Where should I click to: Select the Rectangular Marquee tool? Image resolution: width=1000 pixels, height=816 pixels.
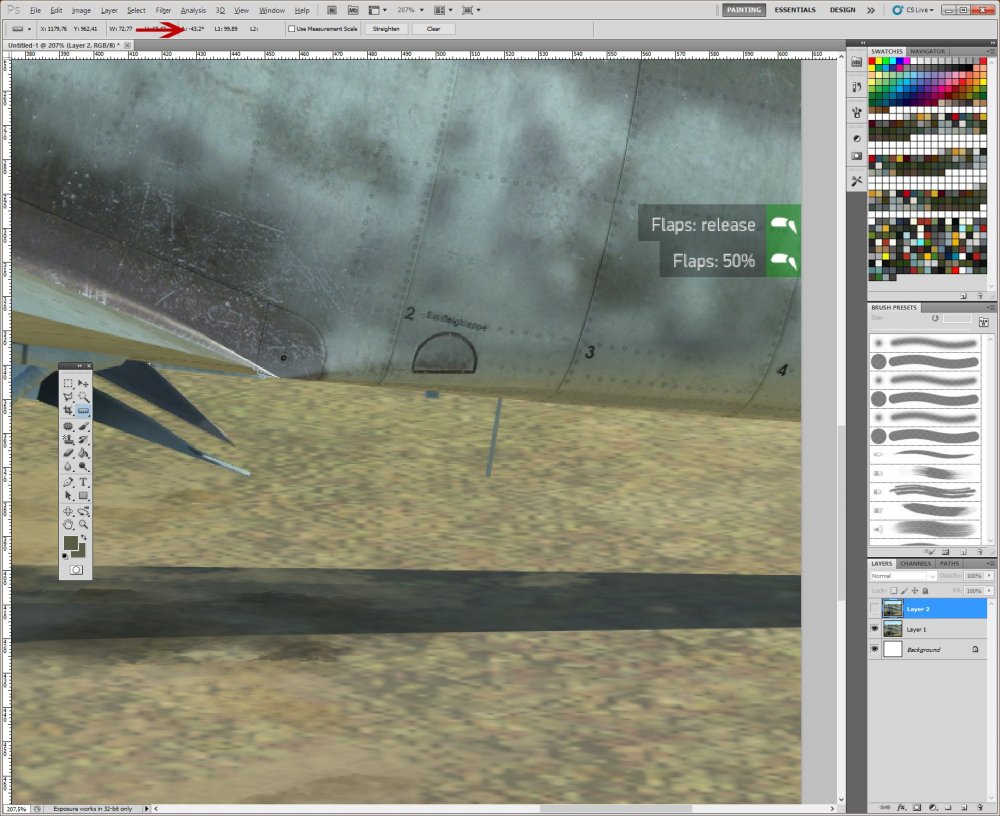68,383
